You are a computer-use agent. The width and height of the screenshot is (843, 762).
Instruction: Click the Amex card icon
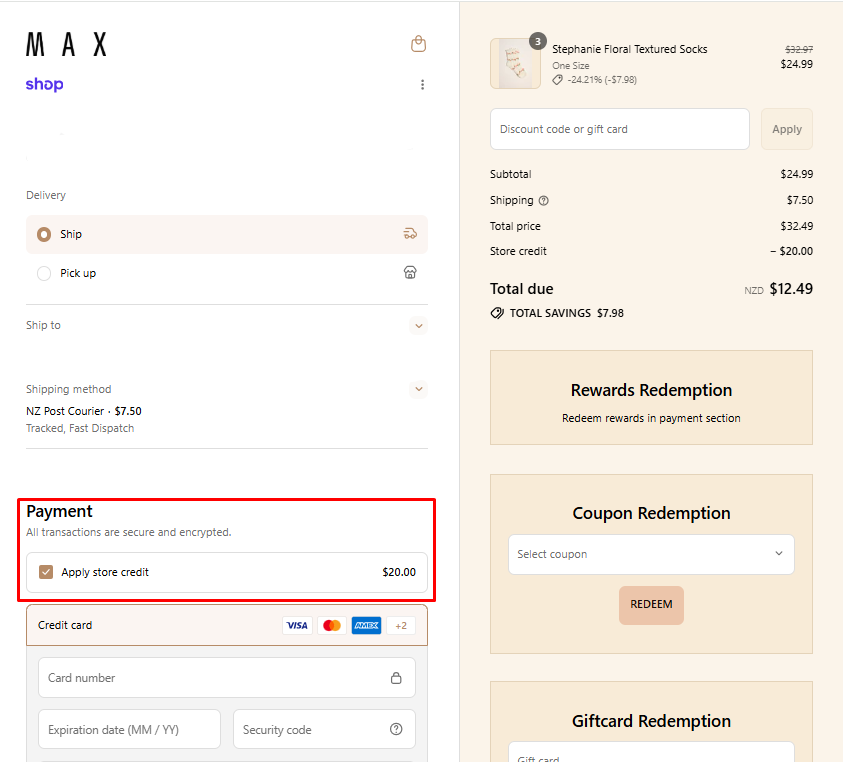(366, 626)
